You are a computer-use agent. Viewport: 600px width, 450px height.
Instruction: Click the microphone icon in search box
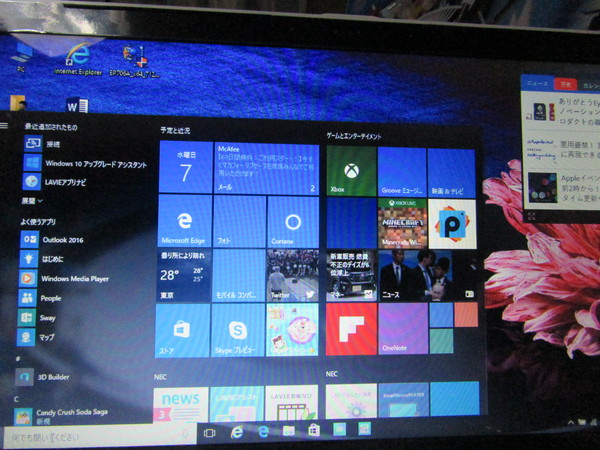point(186,434)
